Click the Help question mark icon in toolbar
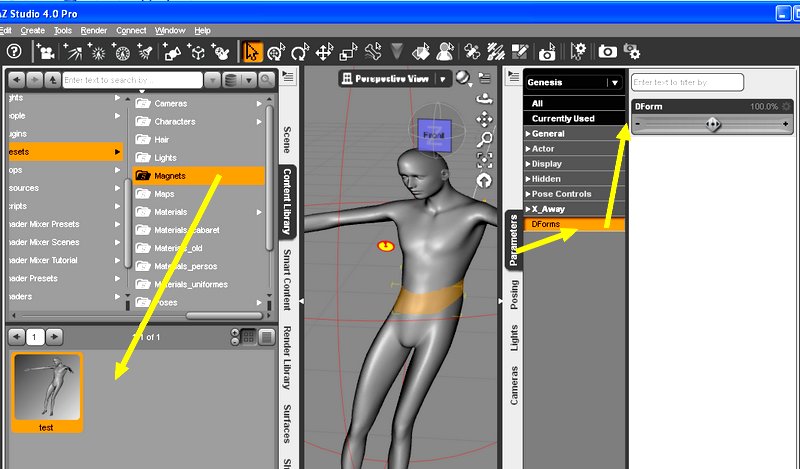The height and width of the screenshot is (469, 800). 14,51
